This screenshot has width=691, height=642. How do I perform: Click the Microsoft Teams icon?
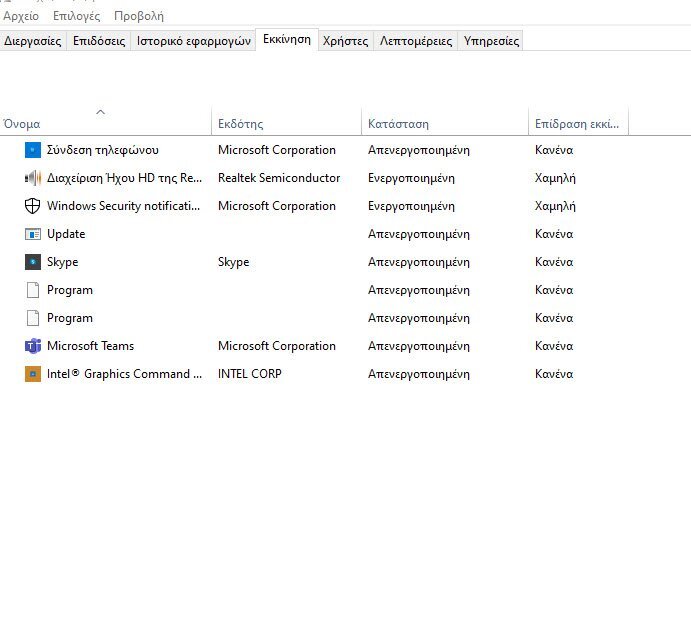33,346
